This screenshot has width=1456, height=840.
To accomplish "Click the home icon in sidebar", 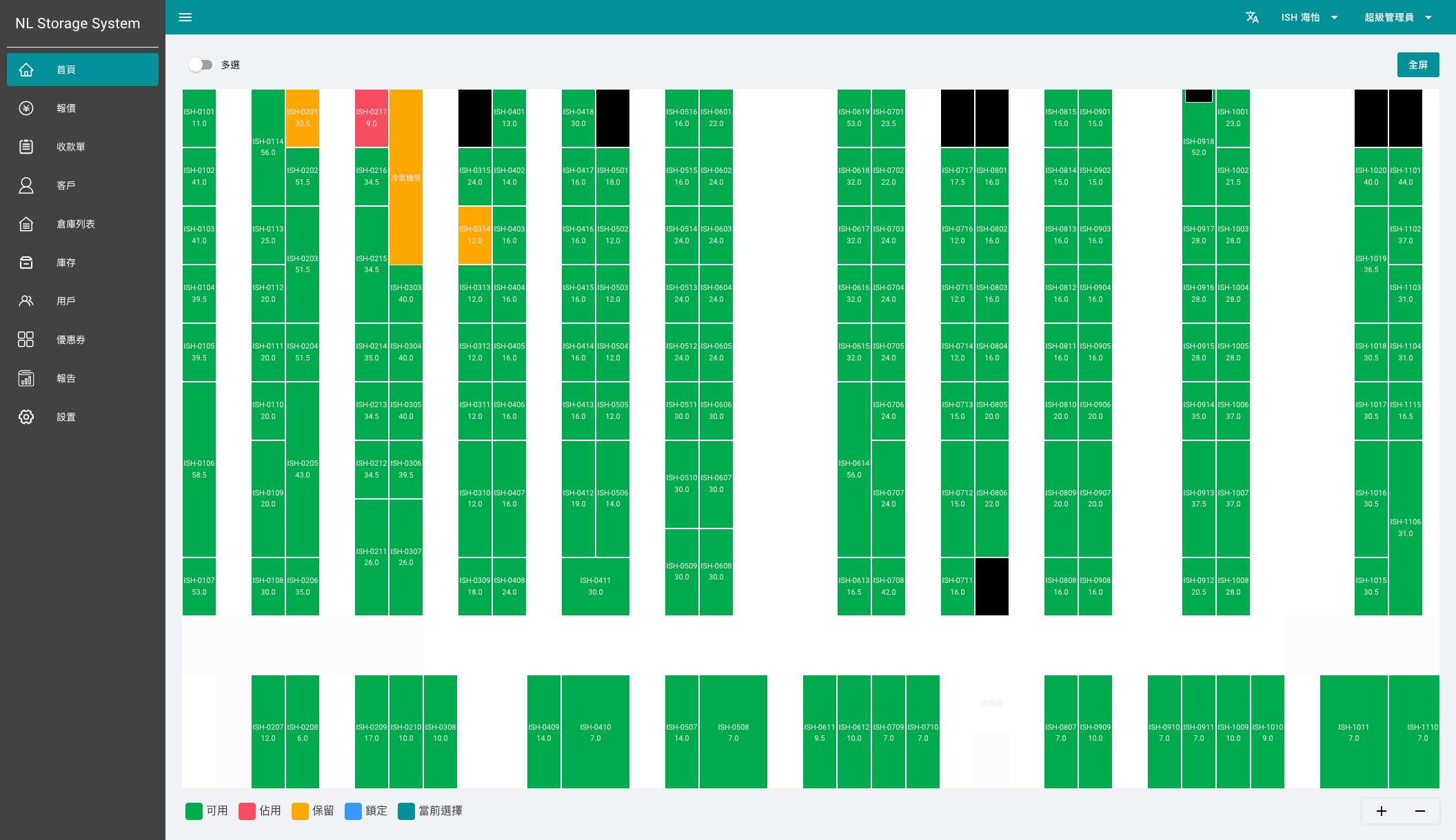I will [26, 70].
